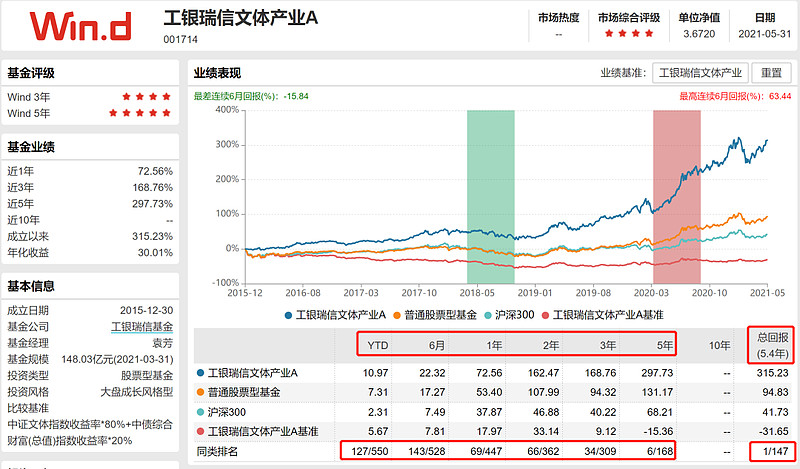Screen dimensions: 800x469
Task: Click 年化收益 value 30.01%
Action: click(x=155, y=253)
